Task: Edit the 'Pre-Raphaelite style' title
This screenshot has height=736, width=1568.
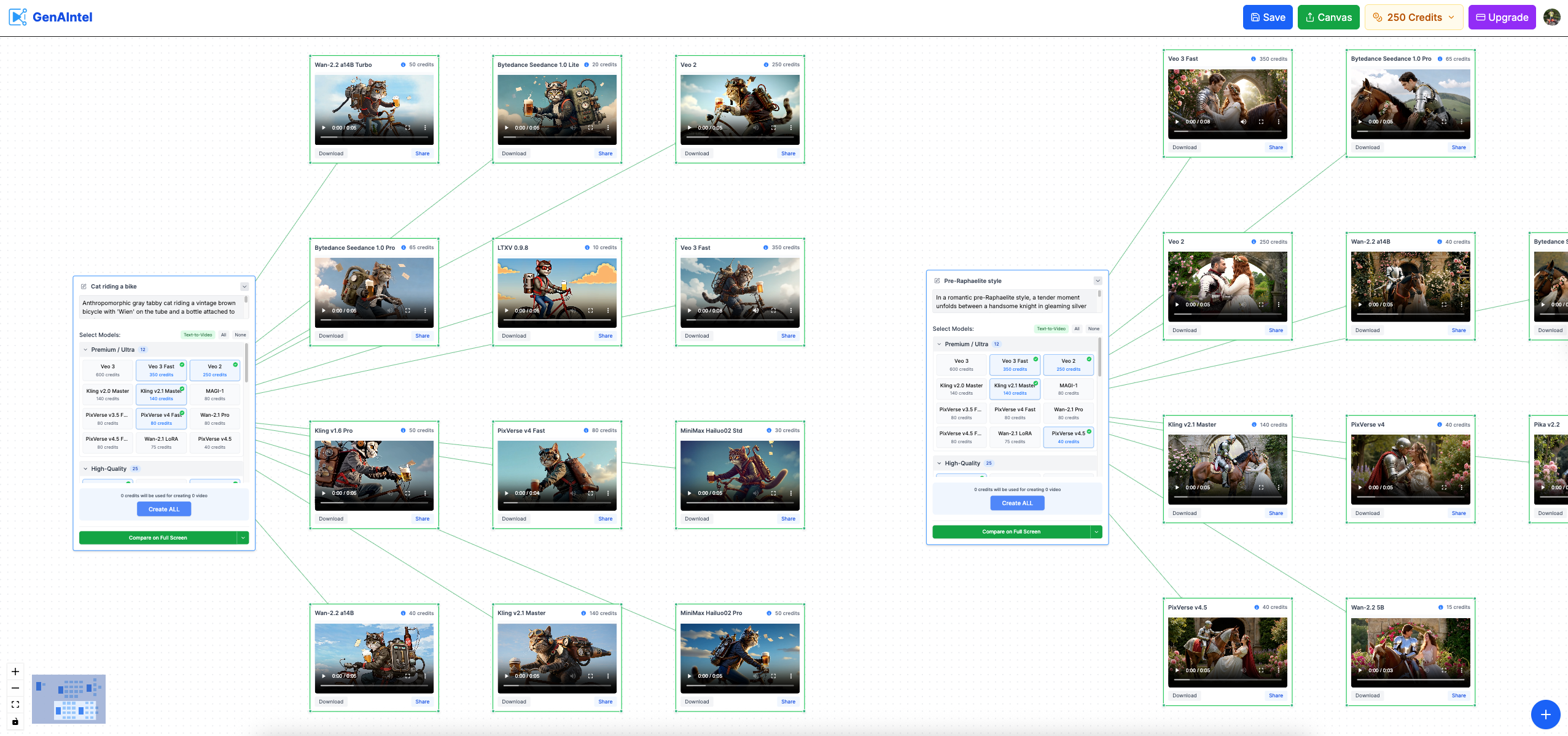Action: 937,281
